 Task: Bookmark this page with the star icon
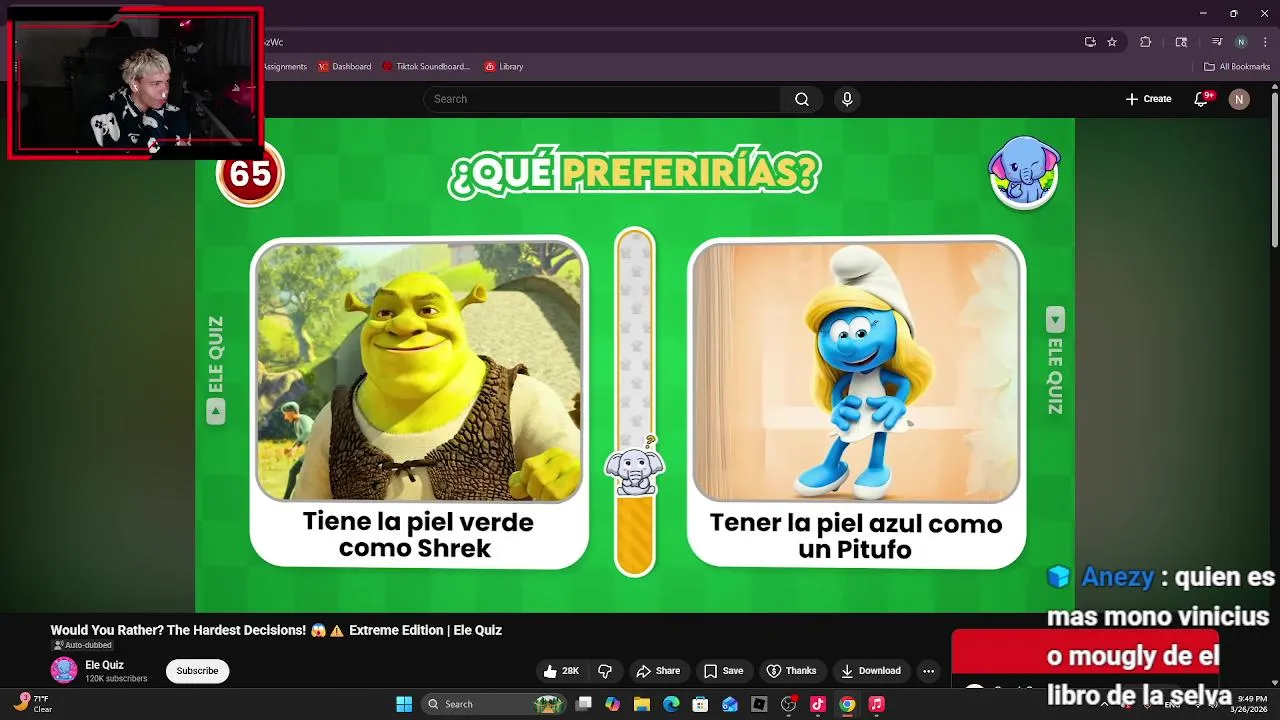coord(1112,42)
